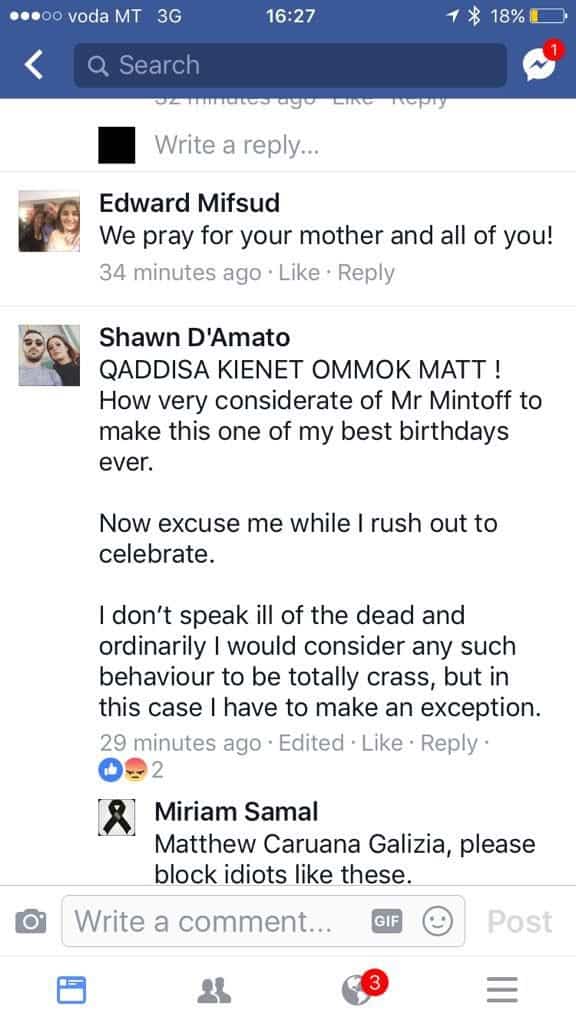This screenshot has width=576, height=1024.
Task: Open the GIF picker
Action: pyautogui.click(x=386, y=921)
